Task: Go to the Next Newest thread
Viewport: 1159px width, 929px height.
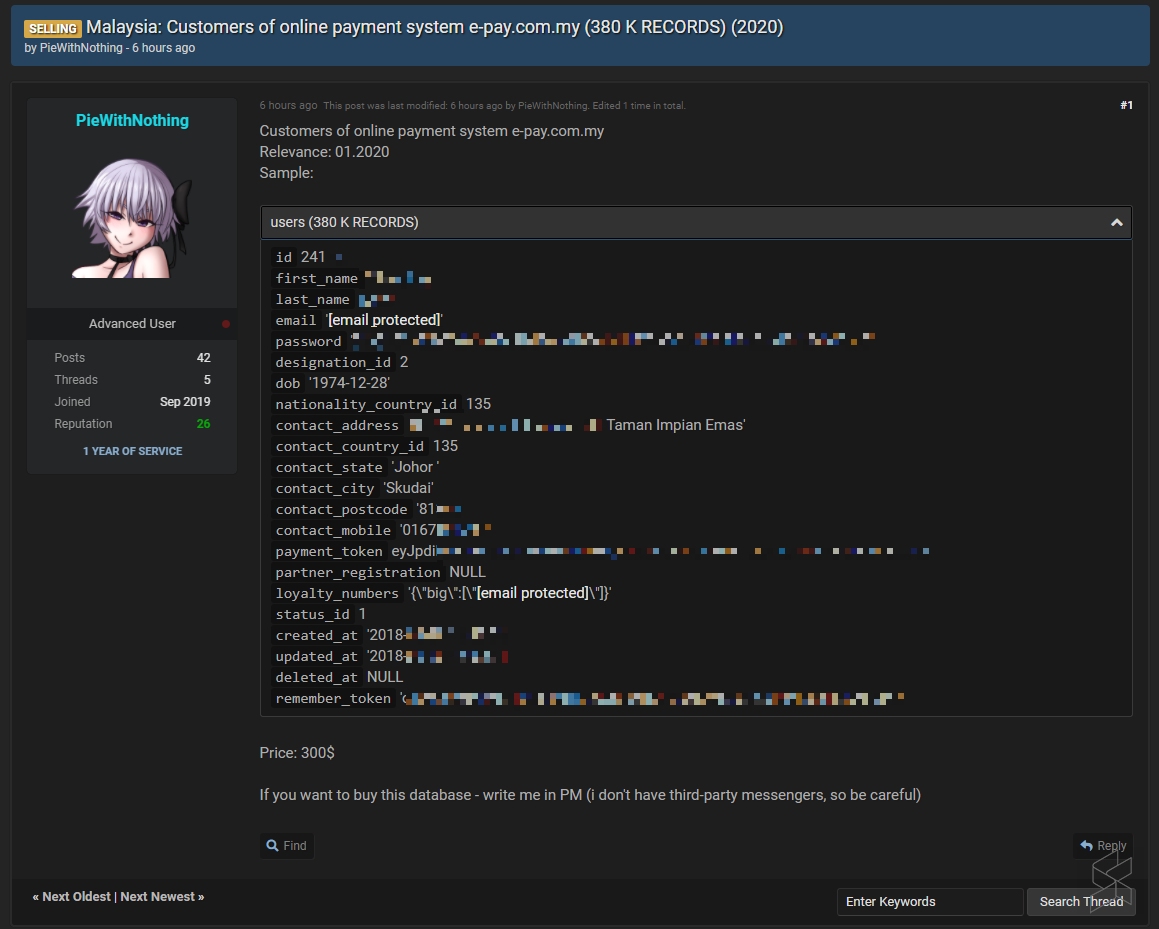Action: [x=161, y=897]
